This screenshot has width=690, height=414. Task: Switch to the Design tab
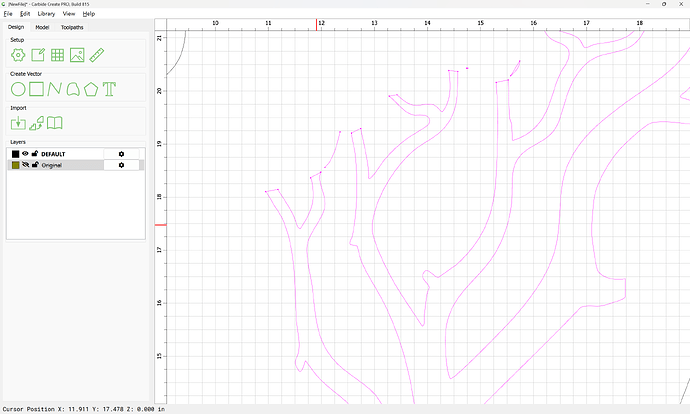coord(16,27)
